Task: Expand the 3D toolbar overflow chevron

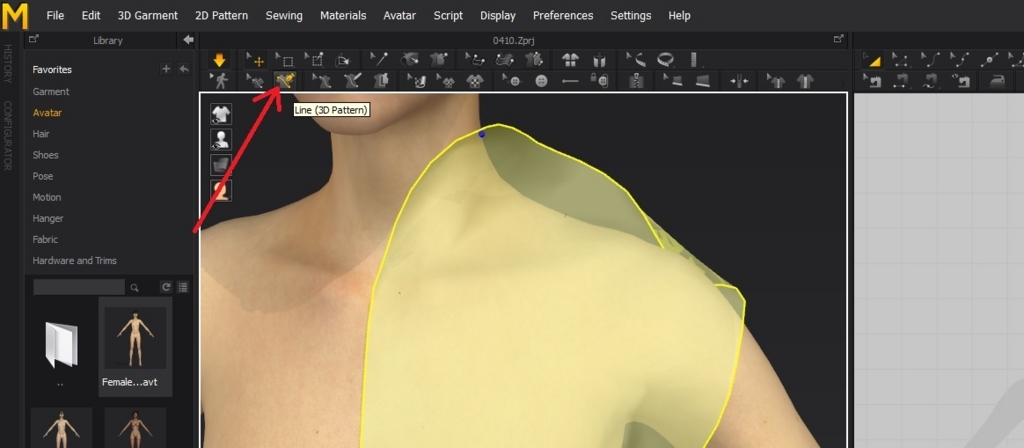Action: (842, 81)
